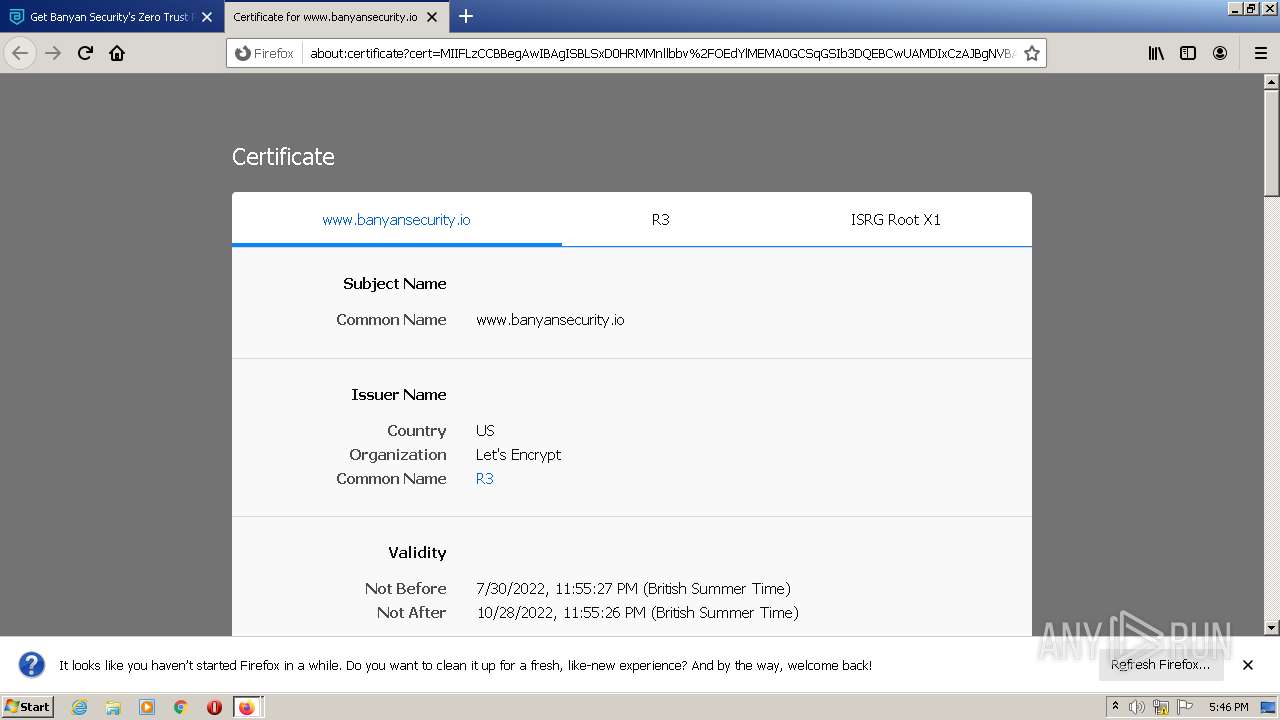This screenshot has width=1280, height=720.
Task: Click the Subject Name section heading
Action: pos(395,284)
